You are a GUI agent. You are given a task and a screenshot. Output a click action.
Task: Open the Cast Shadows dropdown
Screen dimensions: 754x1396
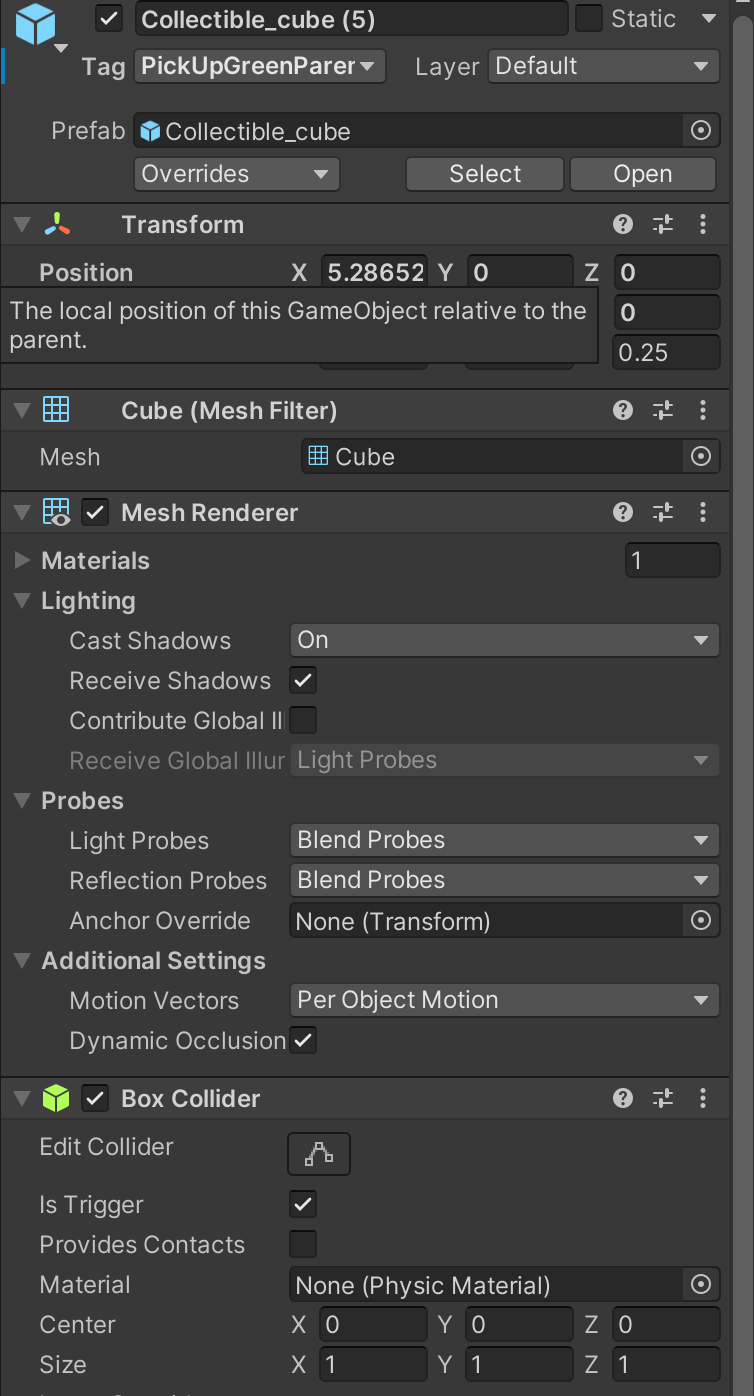504,640
